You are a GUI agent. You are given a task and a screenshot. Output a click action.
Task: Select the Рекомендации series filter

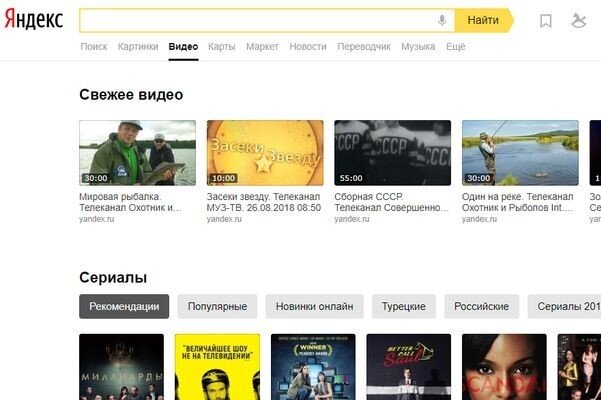[x=124, y=307]
